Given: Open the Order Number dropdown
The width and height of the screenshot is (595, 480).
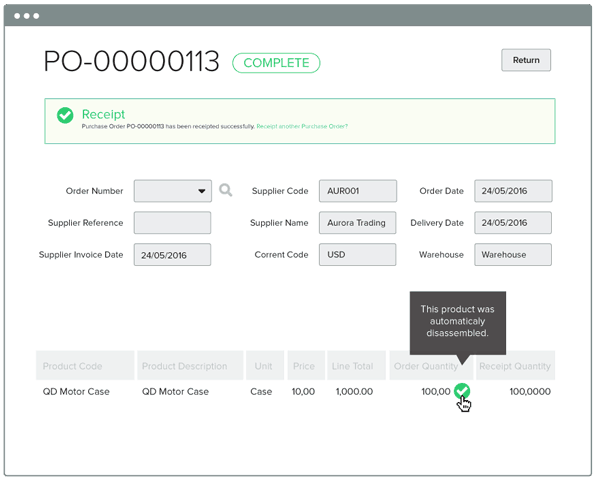Looking at the screenshot, I should (173, 191).
